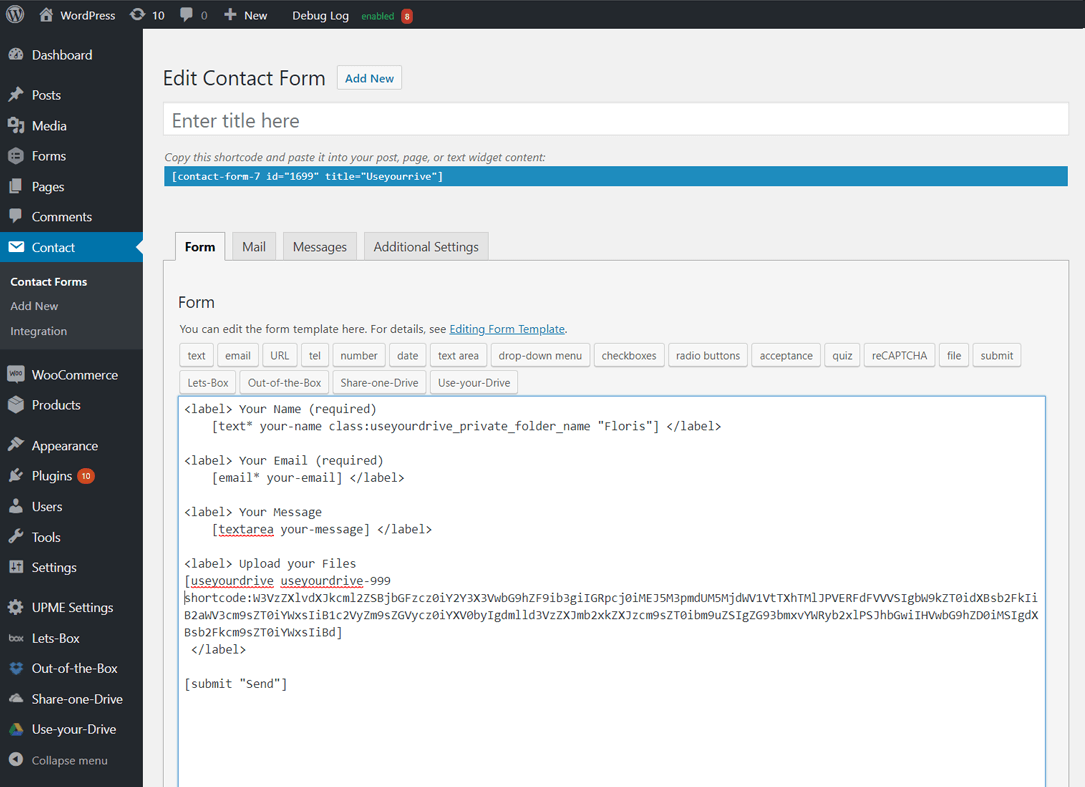Insert a text area tag
This screenshot has width=1085, height=787.
(458, 355)
